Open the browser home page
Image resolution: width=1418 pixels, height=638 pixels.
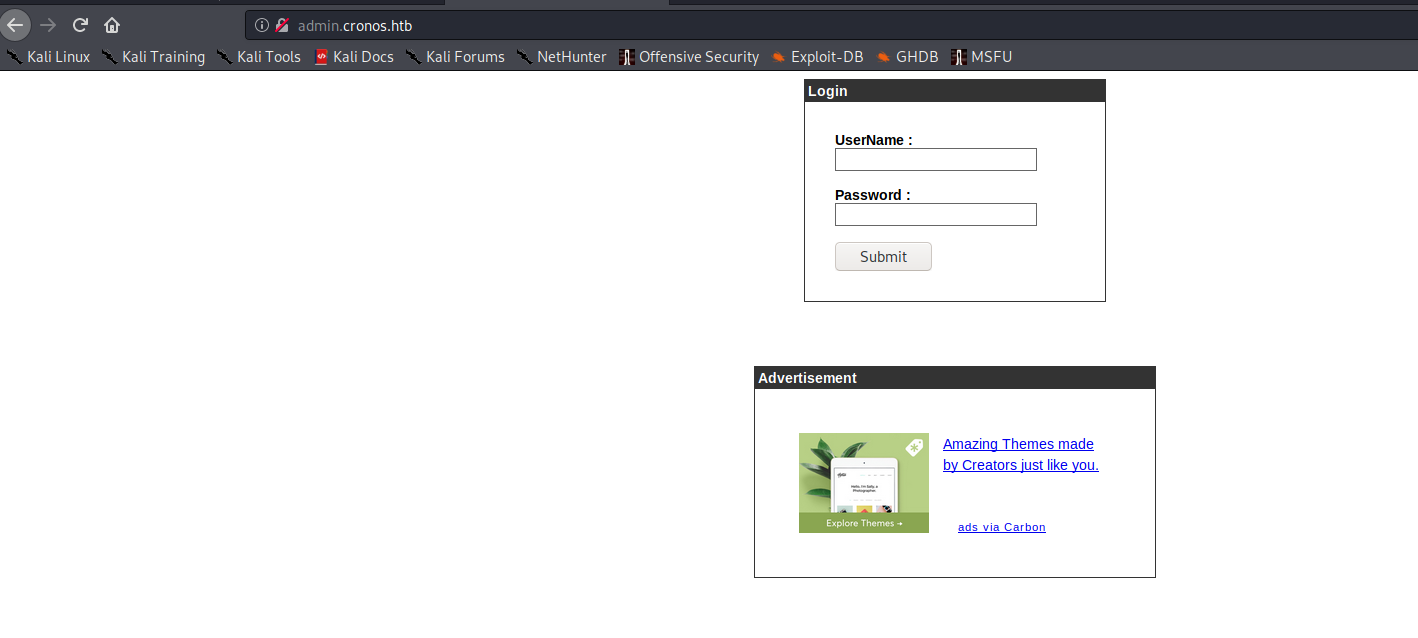click(111, 25)
